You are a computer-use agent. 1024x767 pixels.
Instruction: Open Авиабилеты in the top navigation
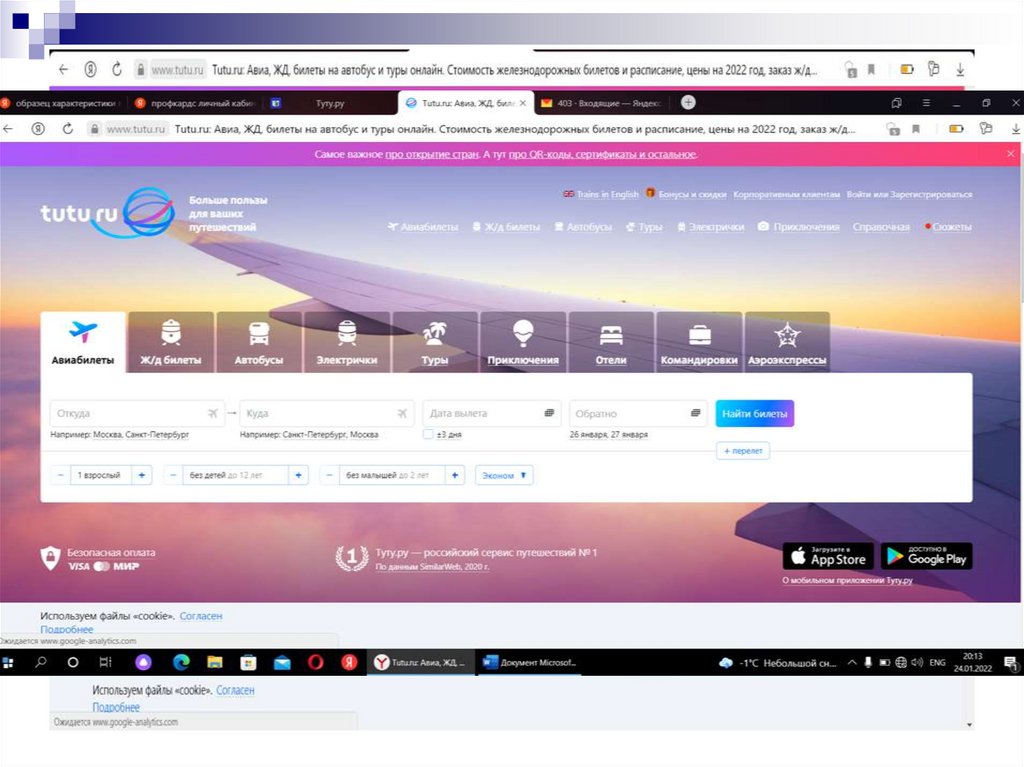(x=423, y=227)
